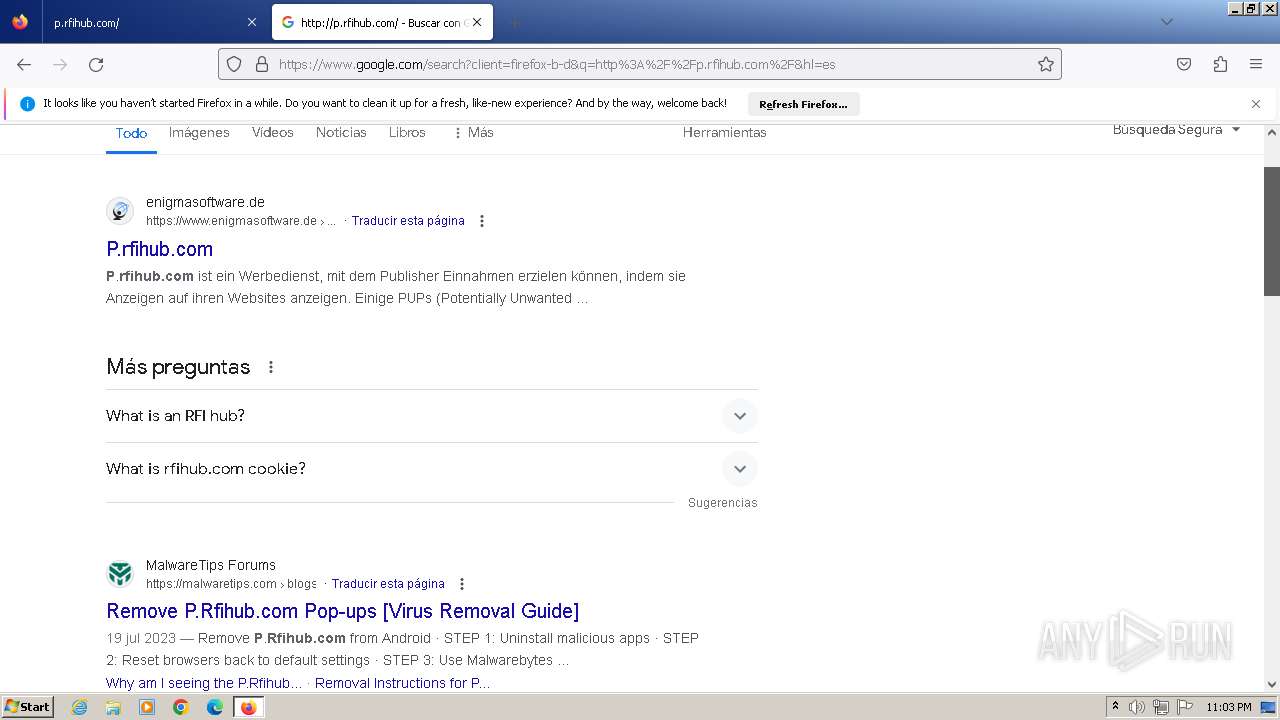Open the Action Center flag tray icon
The height and width of the screenshot is (720, 1280).
pos(1185,707)
